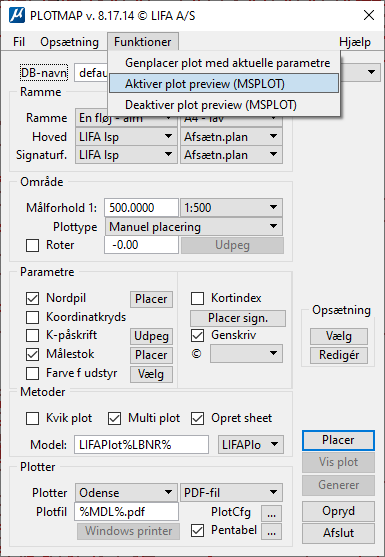Click the Målforhold 500.0000 input field
This screenshot has height=557, width=385.
141,207
